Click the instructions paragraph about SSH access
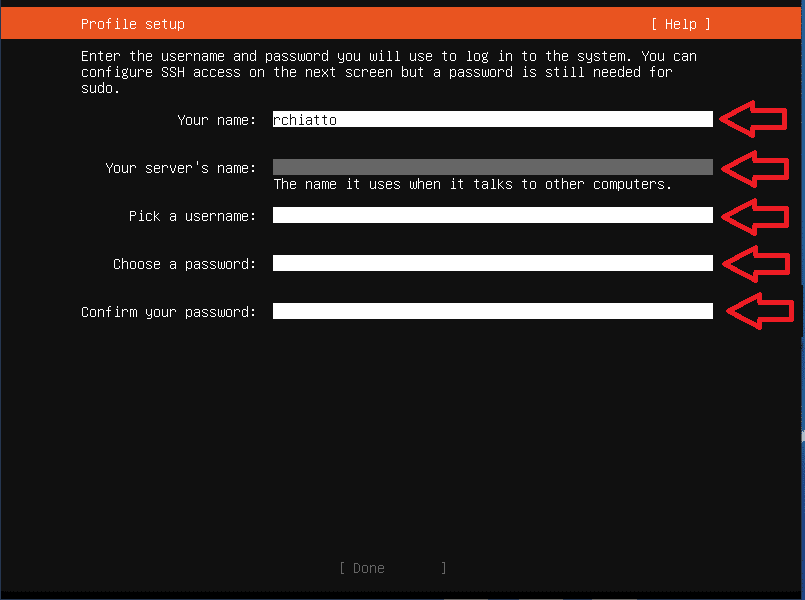The image size is (805, 600). click(389, 72)
